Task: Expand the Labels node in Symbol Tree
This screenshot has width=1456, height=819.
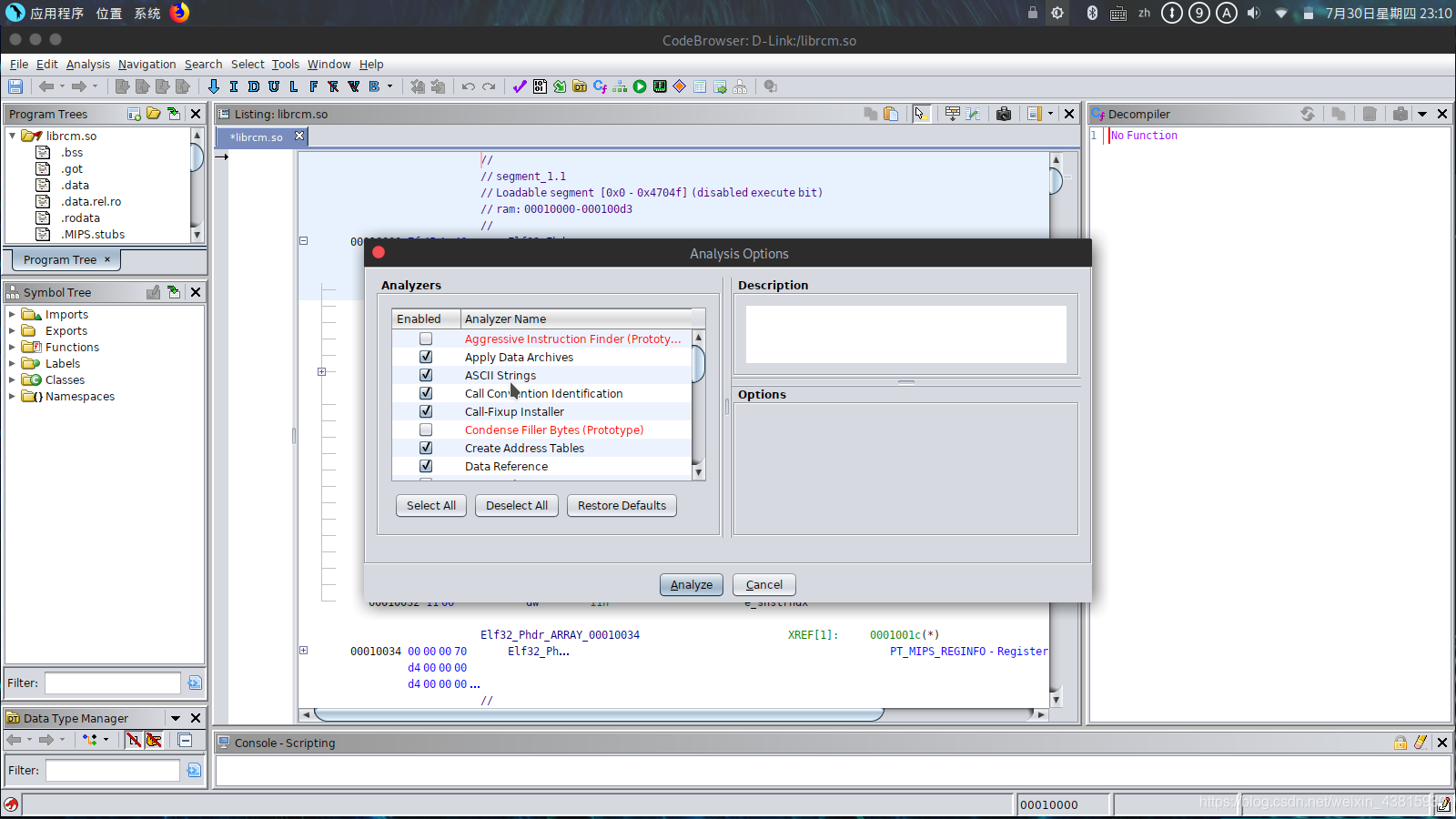Action: [12, 364]
